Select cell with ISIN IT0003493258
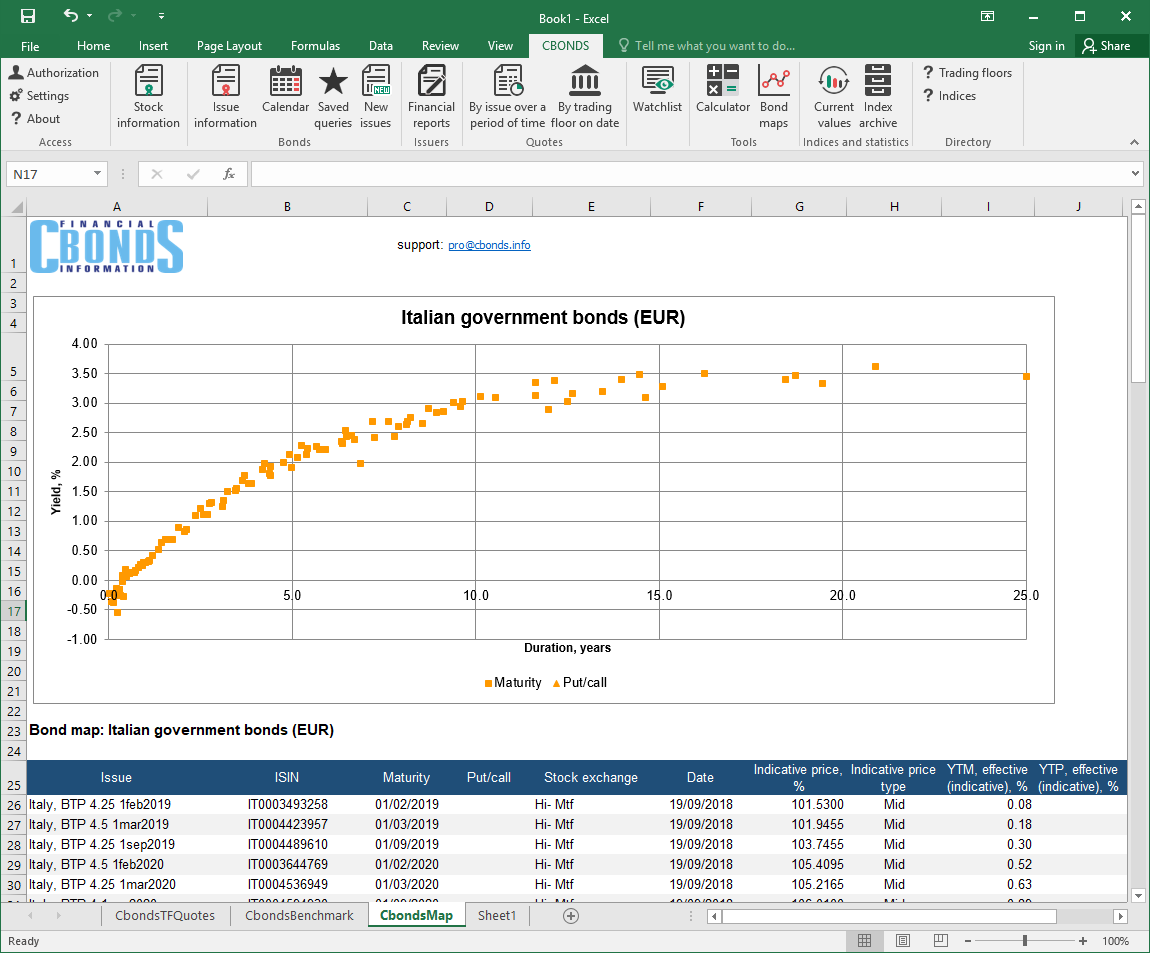 coord(287,805)
